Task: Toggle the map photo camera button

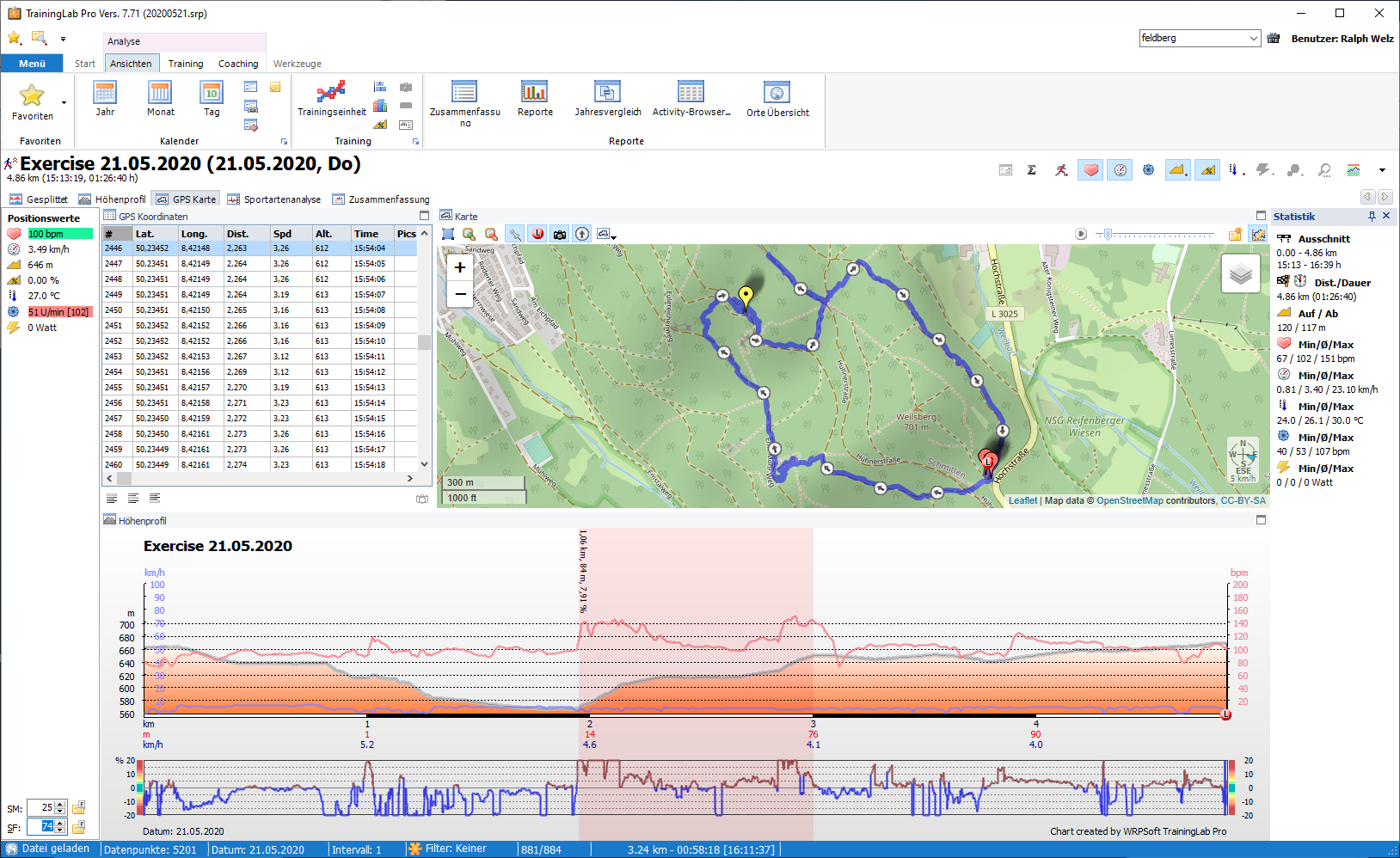Action: click(560, 234)
